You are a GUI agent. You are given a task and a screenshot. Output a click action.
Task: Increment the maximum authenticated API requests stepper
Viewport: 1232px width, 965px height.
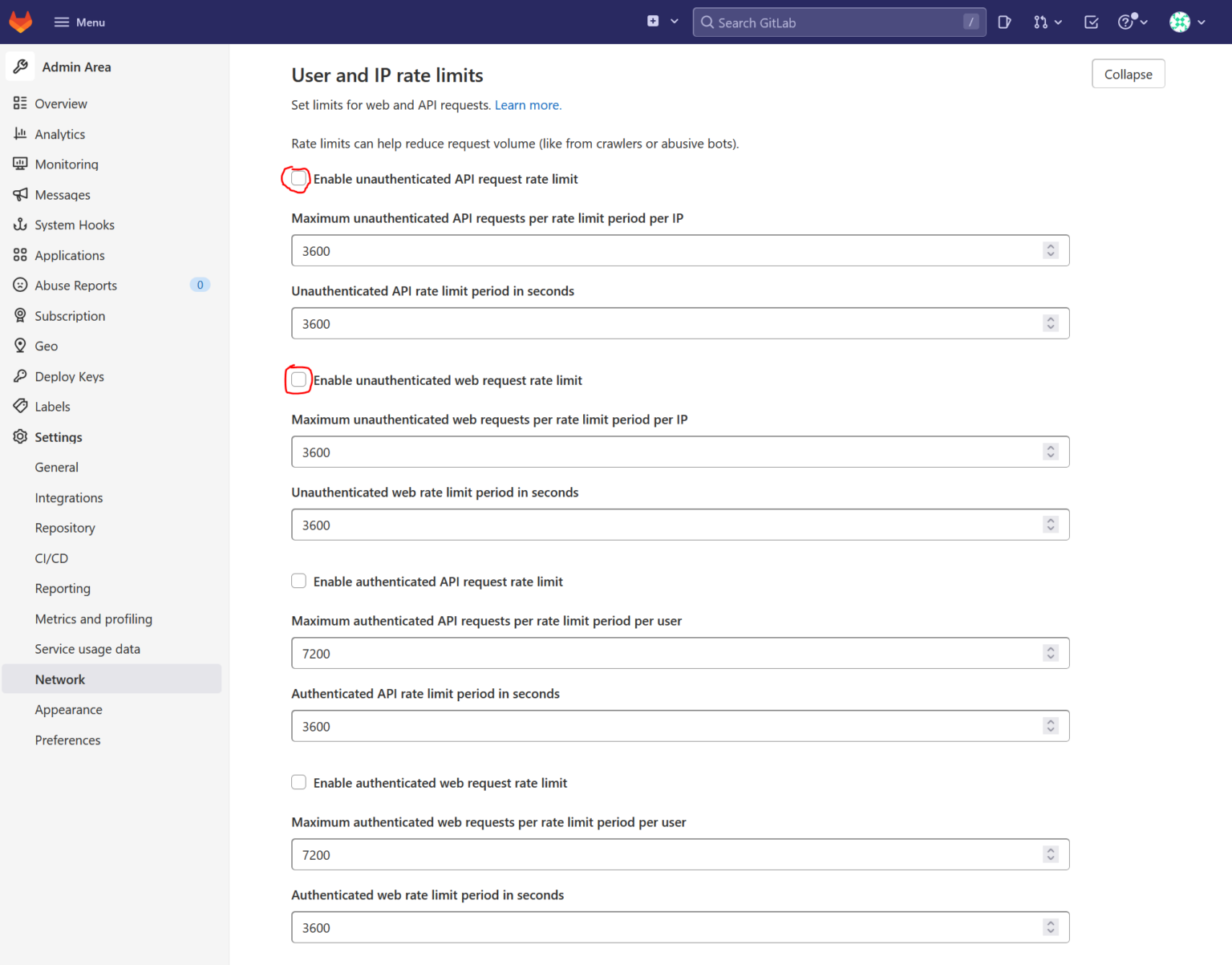click(1051, 650)
